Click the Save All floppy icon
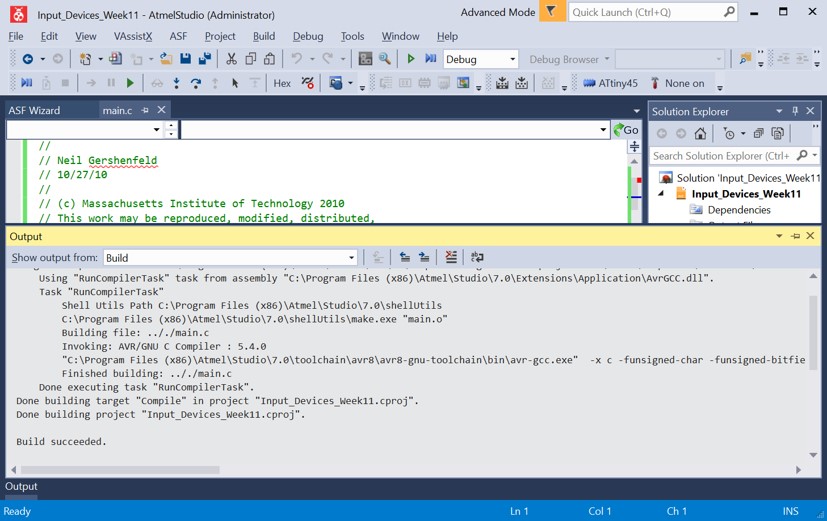827x521 pixels. click(x=205, y=59)
